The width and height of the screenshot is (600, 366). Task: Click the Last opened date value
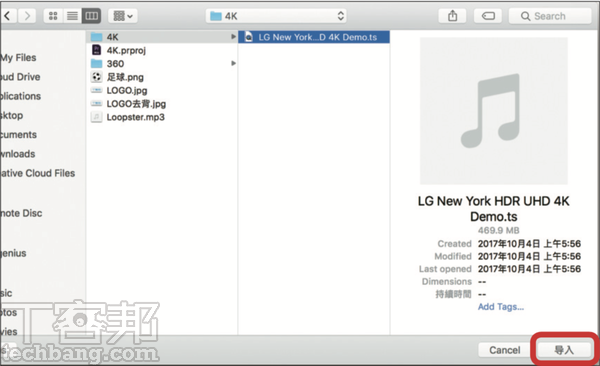[529, 269]
